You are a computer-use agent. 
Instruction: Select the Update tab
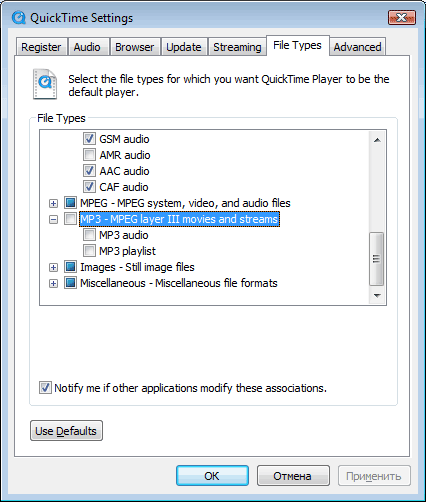tap(184, 47)
